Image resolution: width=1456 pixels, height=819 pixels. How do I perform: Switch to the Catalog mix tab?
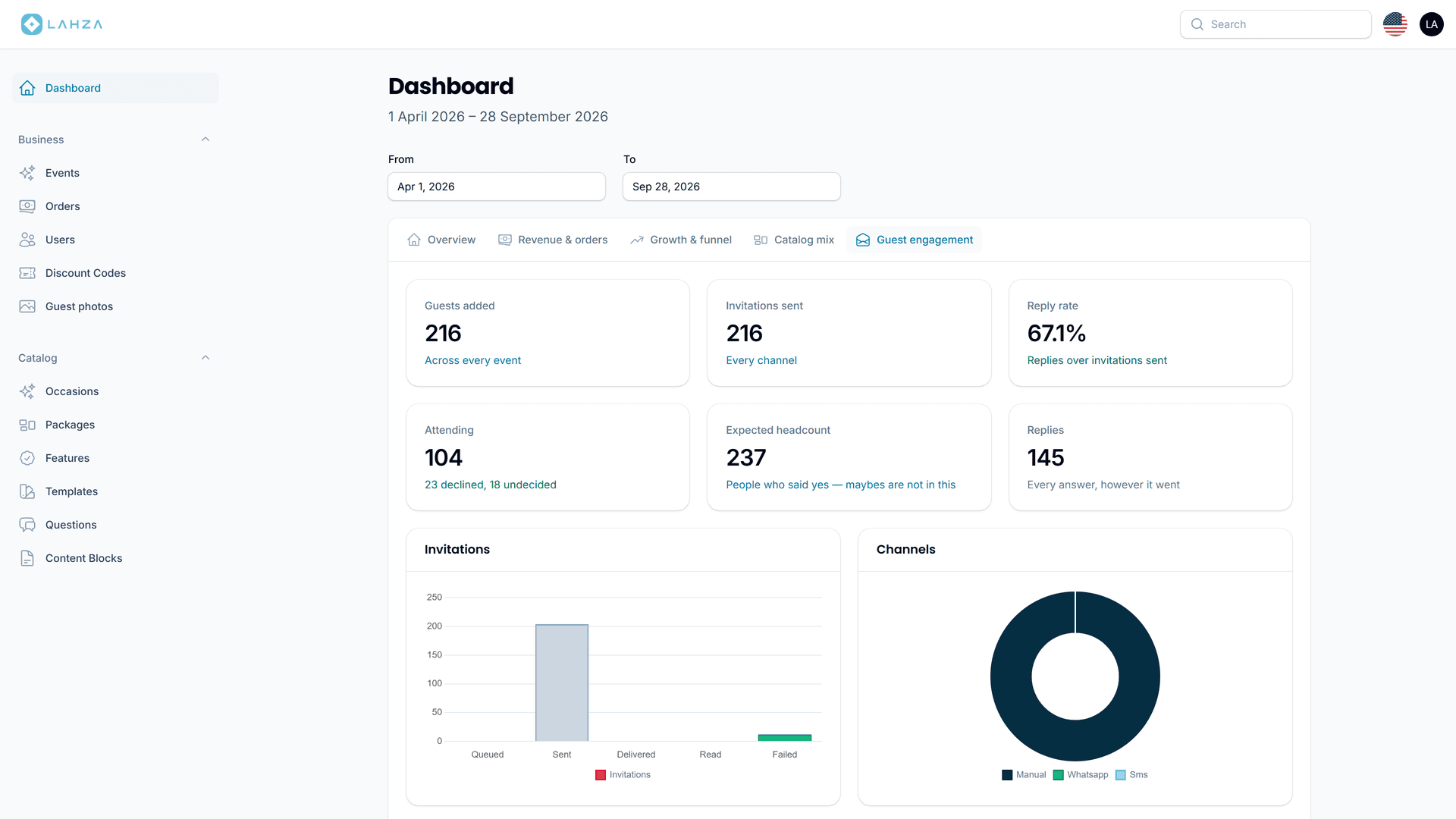pos(794,240)
